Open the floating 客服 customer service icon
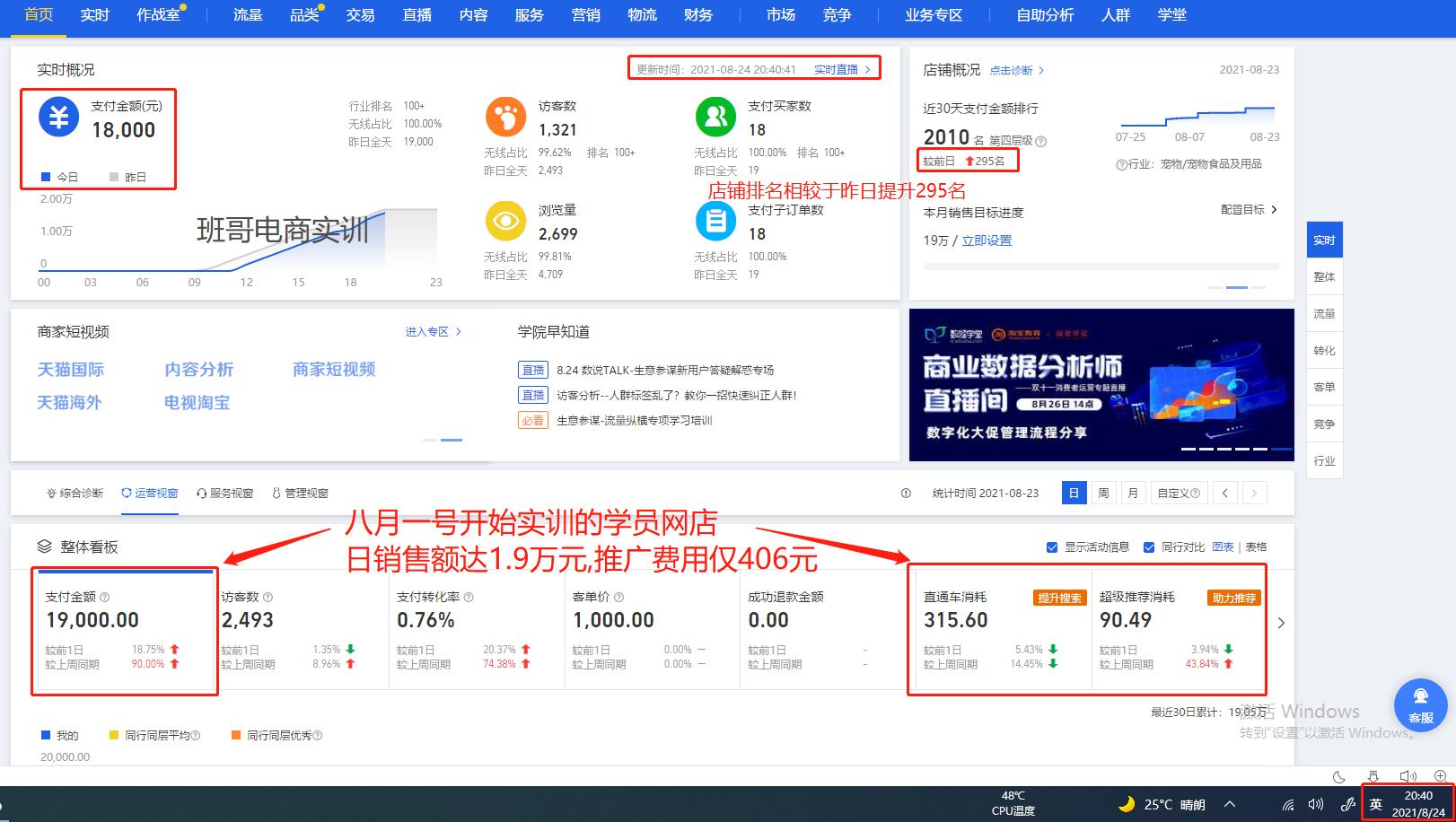Viewport: 1456px width, 822px height. tap(1421, 705)
